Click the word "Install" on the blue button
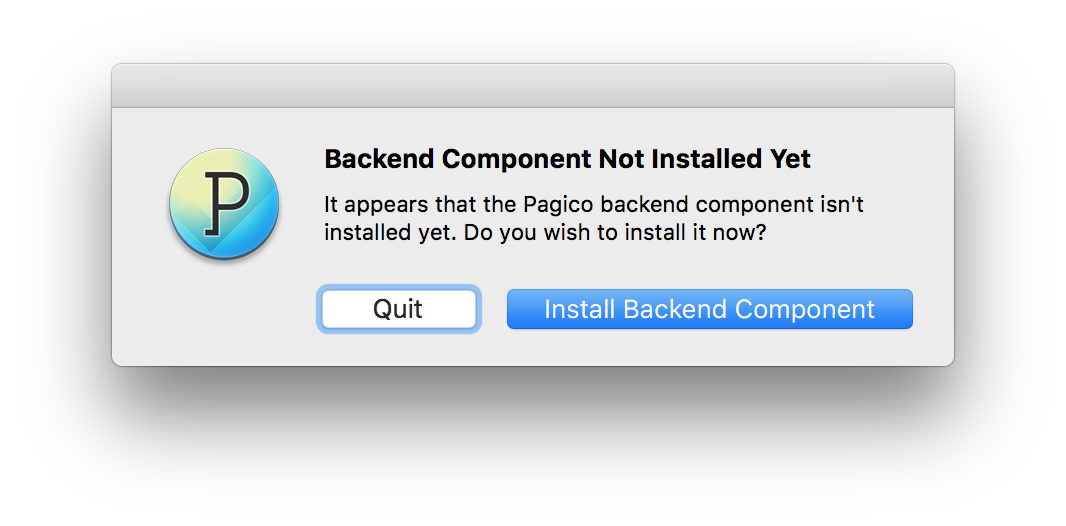This screenshot has width=1066, height=526. click(x=580, y=310)
